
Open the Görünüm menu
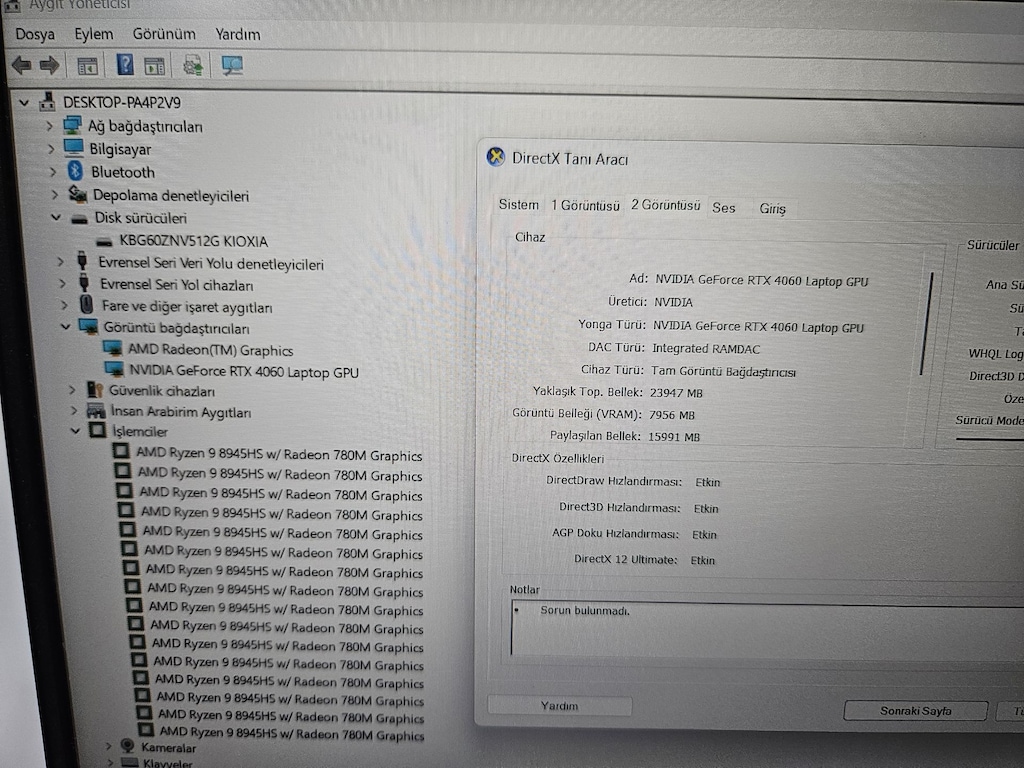[164, 33]
